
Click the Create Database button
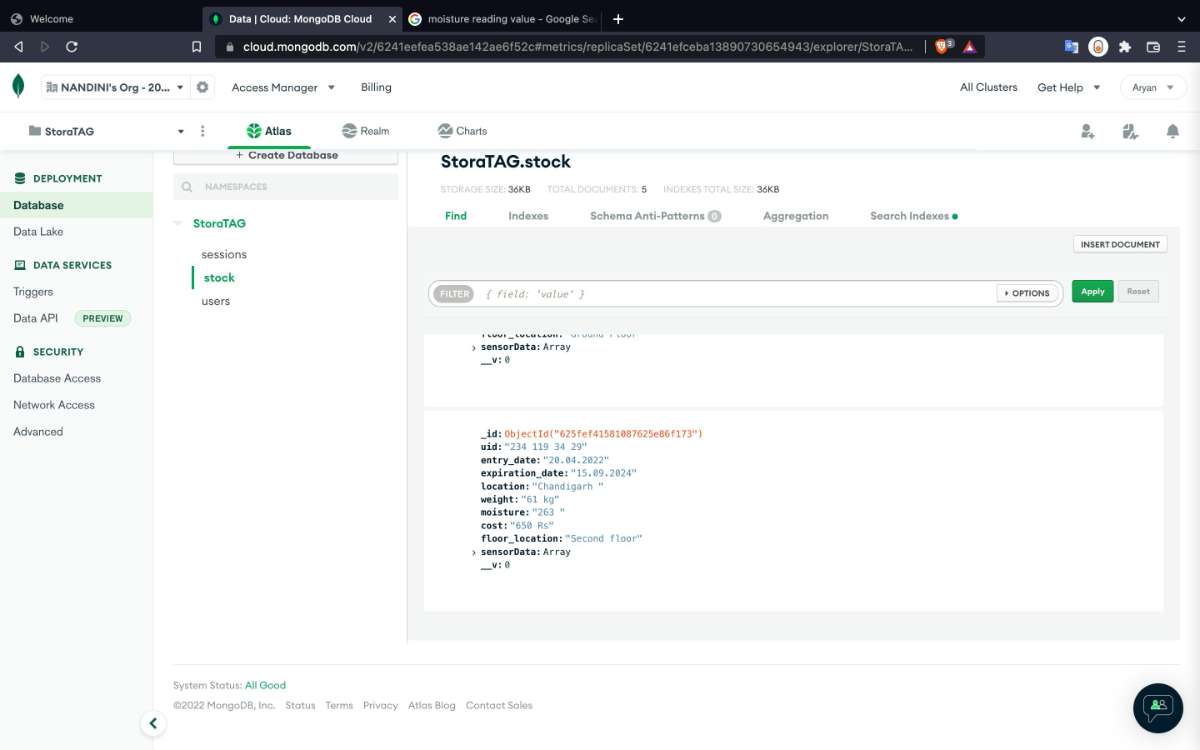[x=286, y=156]
